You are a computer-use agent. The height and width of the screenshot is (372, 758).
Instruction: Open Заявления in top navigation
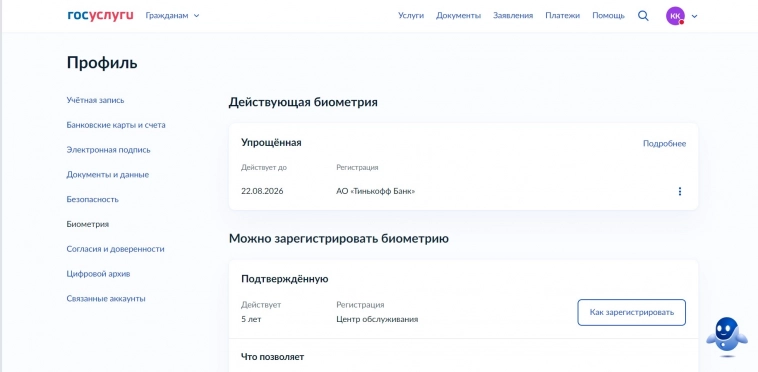point(513,15)
